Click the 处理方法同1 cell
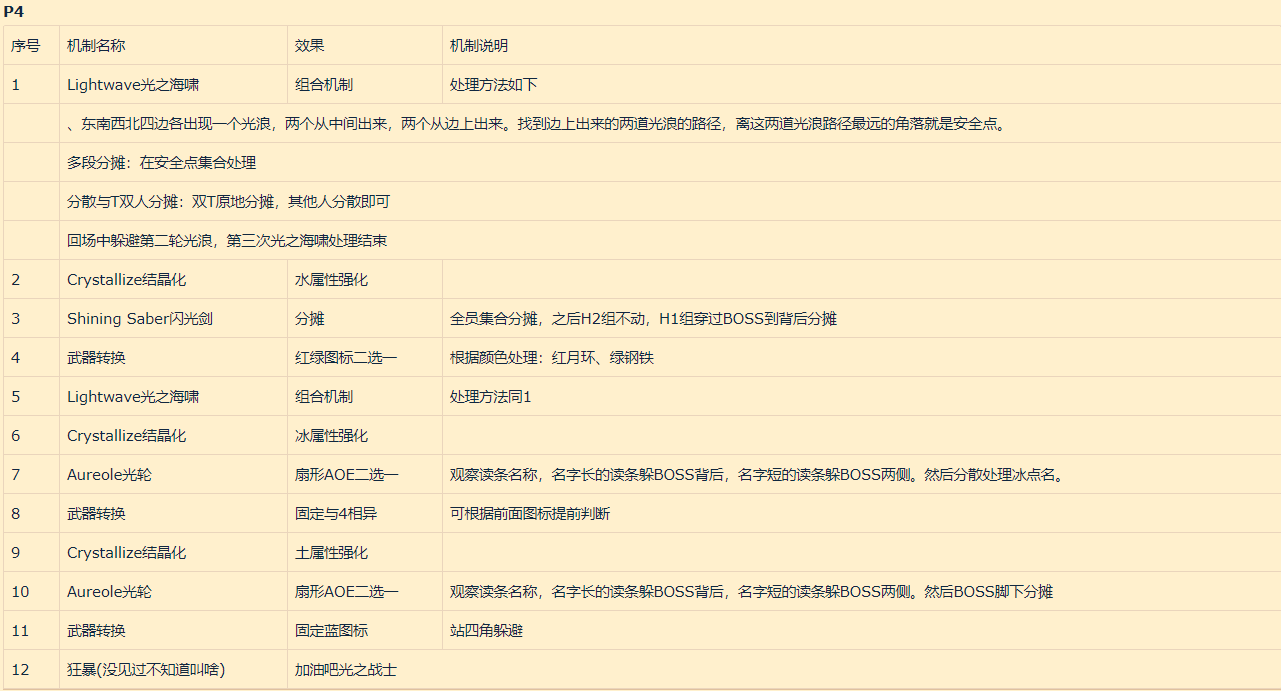The image size is (1281, 691). 490,397
